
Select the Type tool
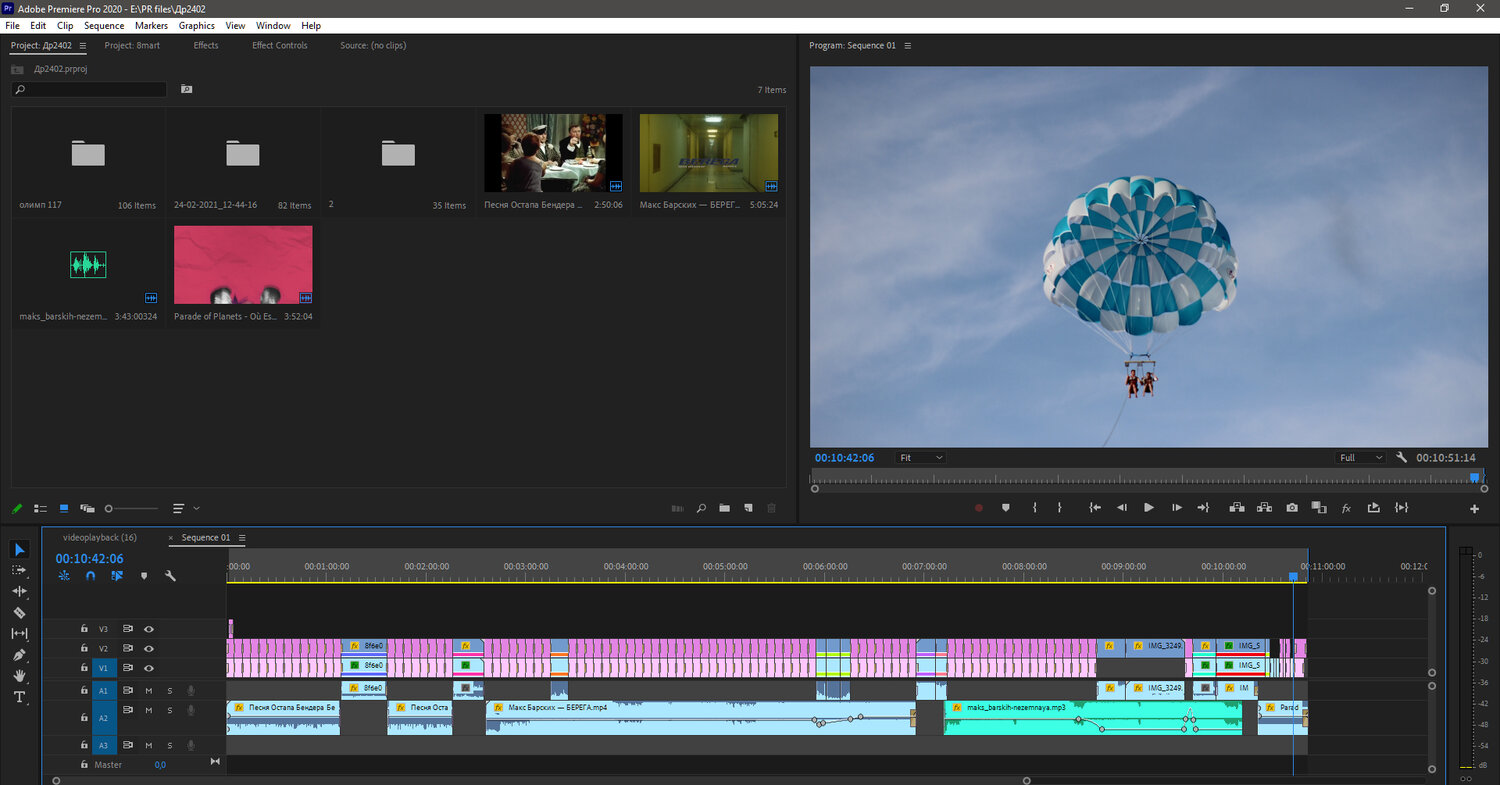point(20,697)
